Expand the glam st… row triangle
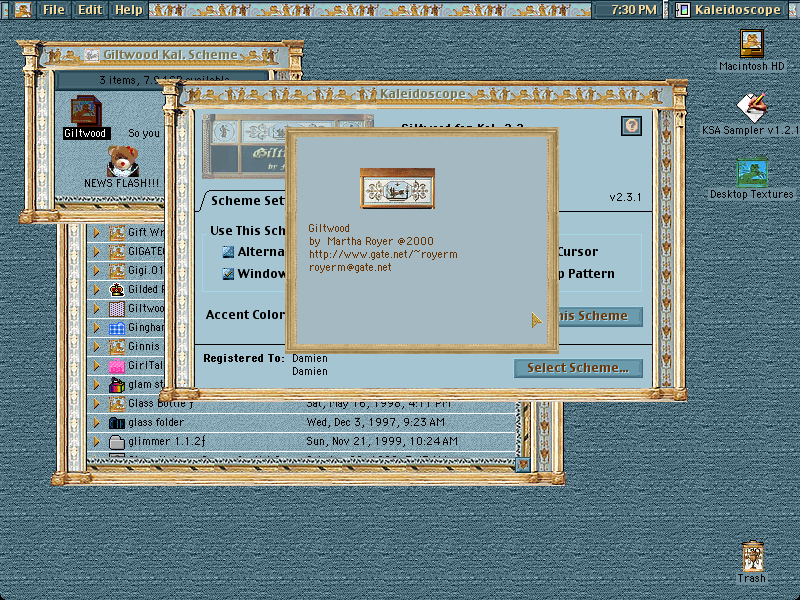The image size is (800, 600). coord(96,385)
